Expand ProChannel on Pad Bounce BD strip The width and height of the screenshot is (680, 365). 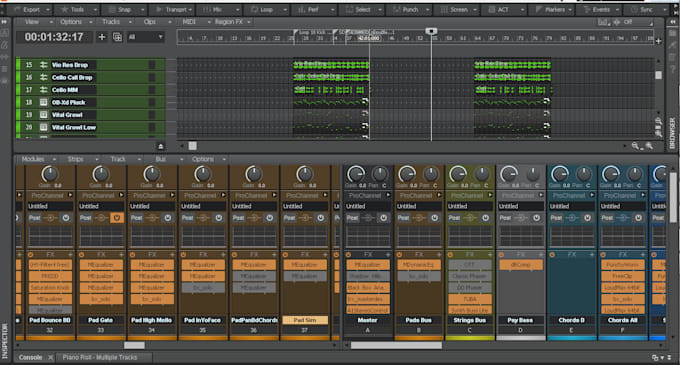(70, 195)
